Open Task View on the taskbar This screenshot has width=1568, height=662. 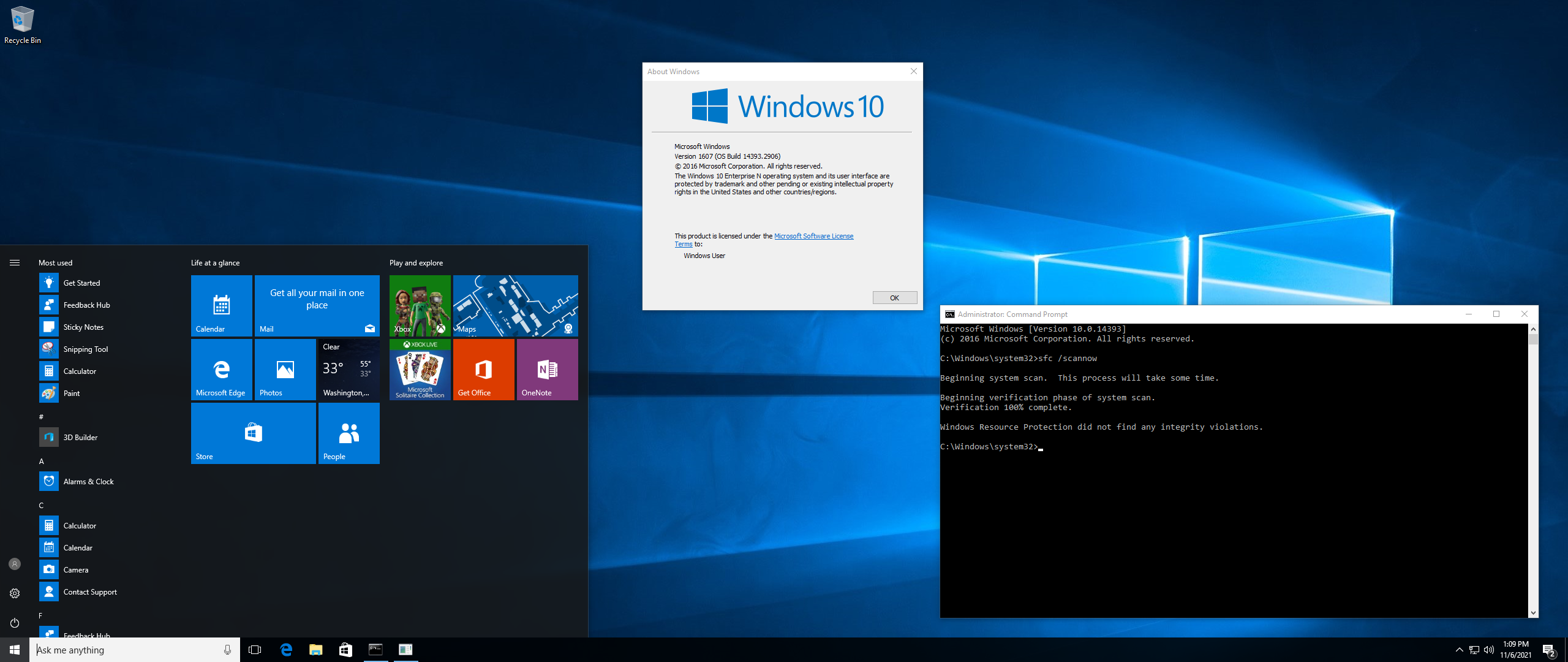255,650
